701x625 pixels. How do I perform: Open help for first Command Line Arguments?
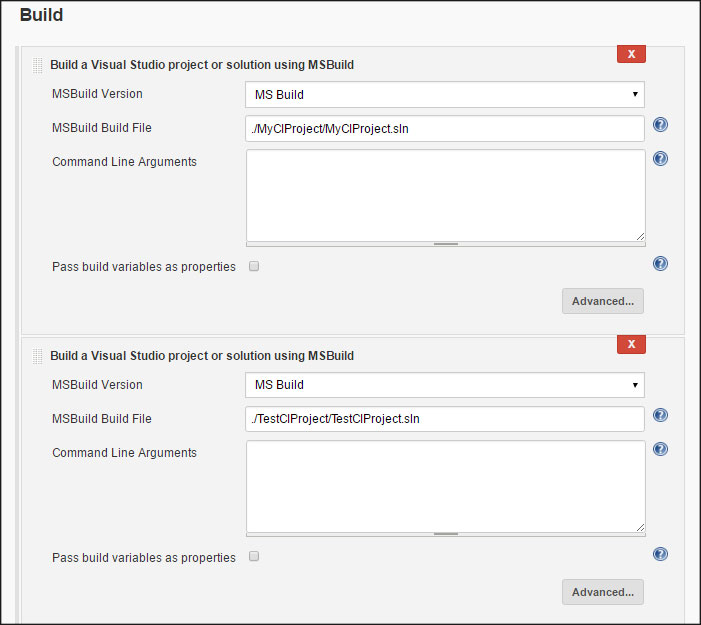point(660,158)
